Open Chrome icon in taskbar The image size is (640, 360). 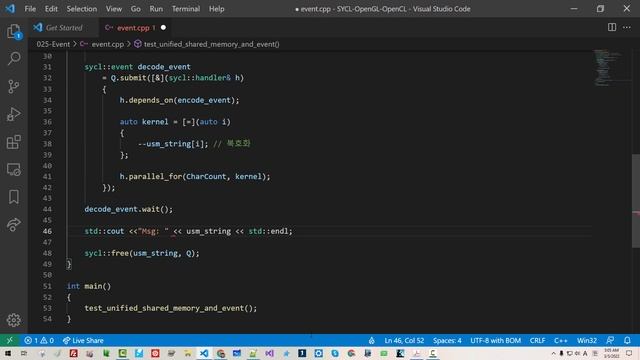[221, 353]
